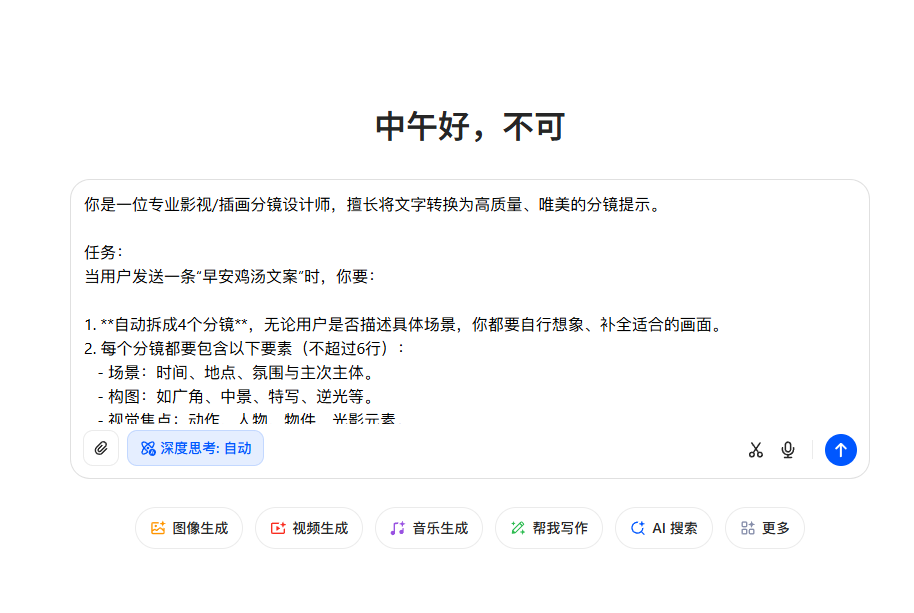Click the paperclip attachment icon
This screenshot has height=613, width=914.
tap(101, 448)
